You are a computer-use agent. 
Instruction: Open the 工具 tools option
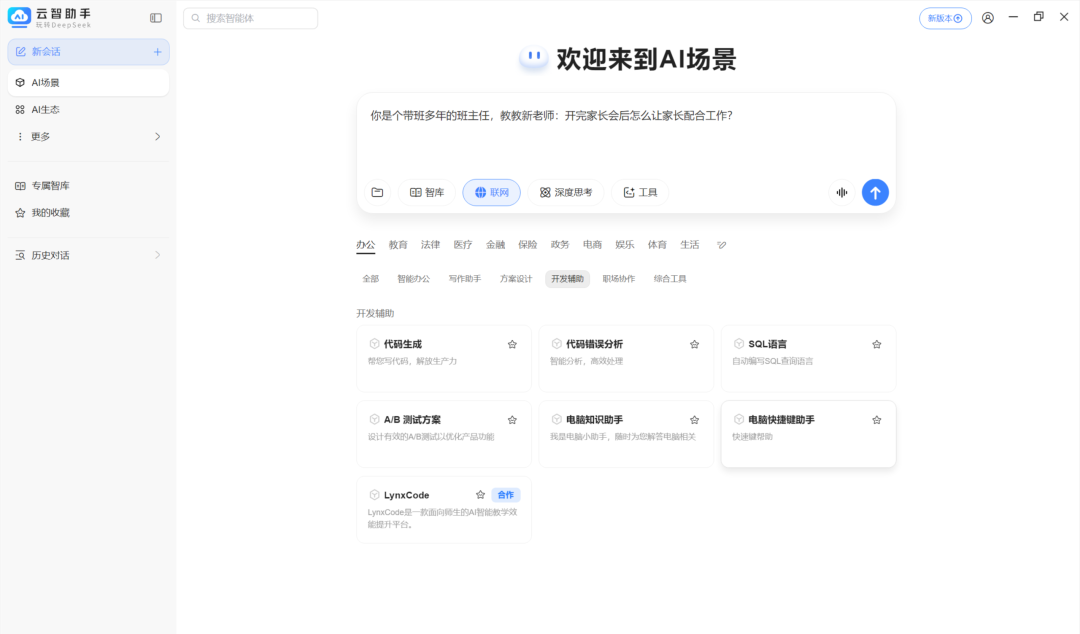[641, 192]
